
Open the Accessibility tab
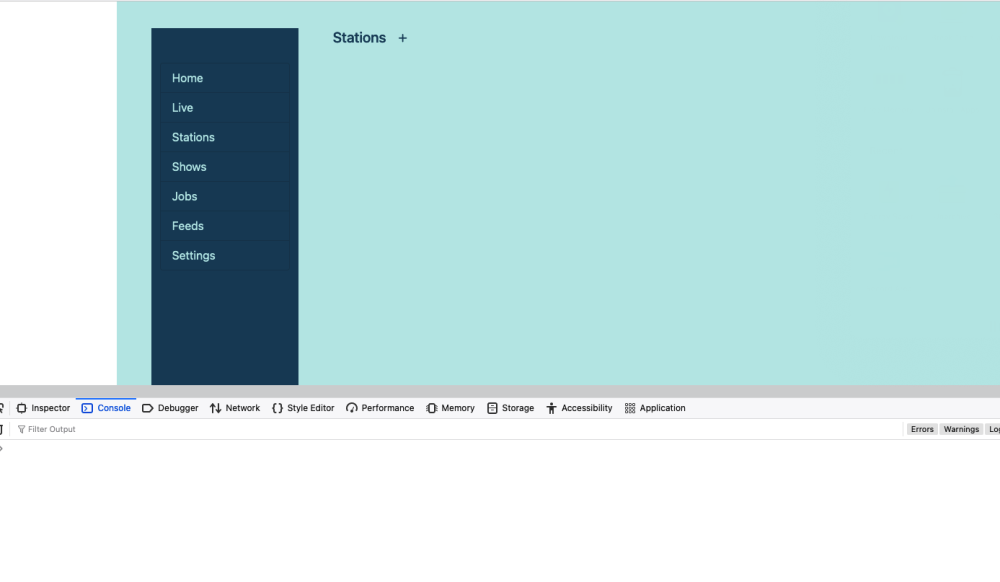tap(579, 408)
